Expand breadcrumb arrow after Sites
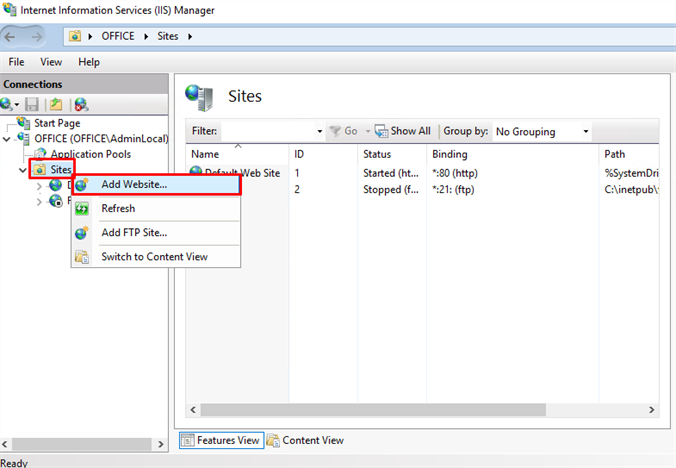This screenshot has width=676, height=468. tap(190, 37)
